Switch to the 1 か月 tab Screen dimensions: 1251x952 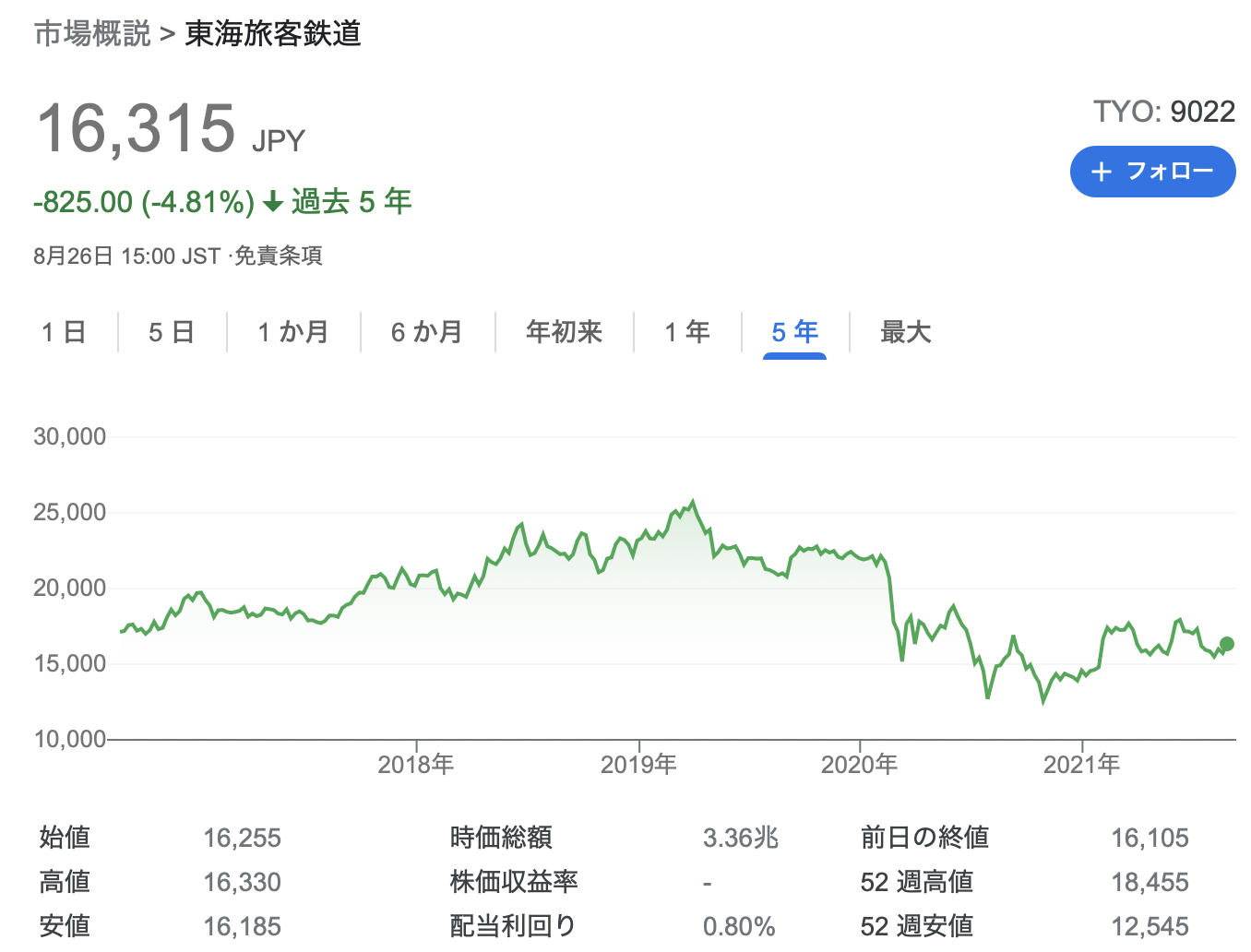point(293,332)
